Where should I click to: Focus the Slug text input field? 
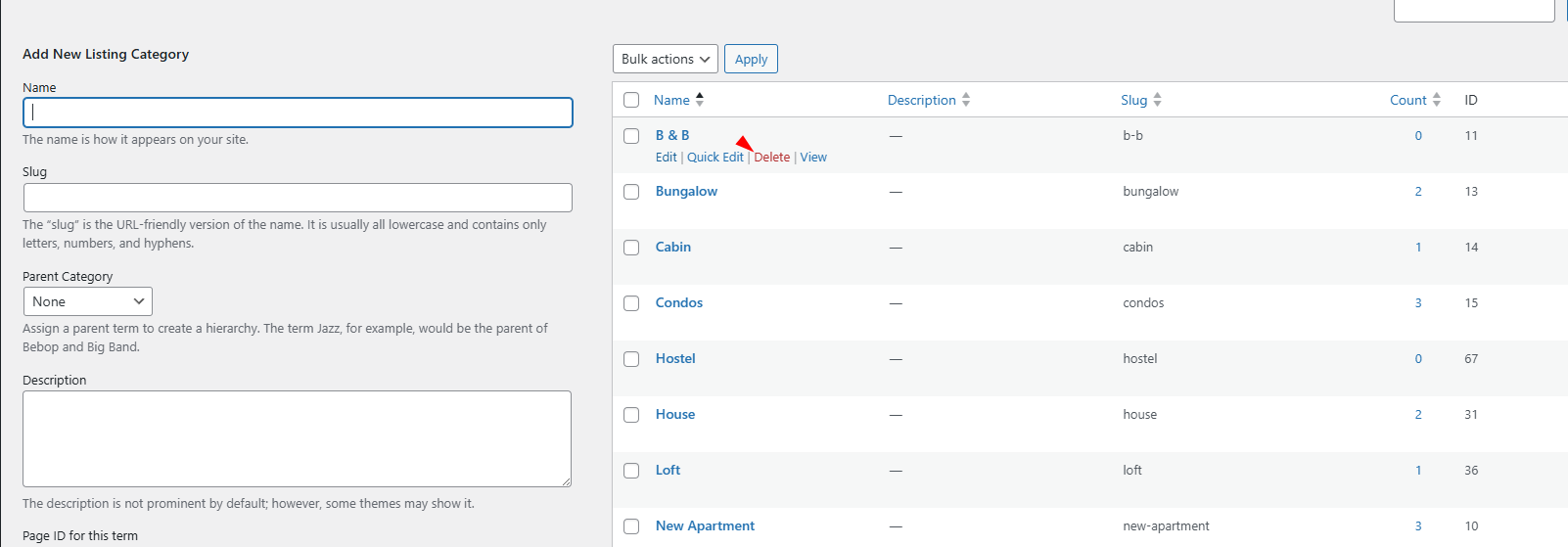click(x=298, y=198)
